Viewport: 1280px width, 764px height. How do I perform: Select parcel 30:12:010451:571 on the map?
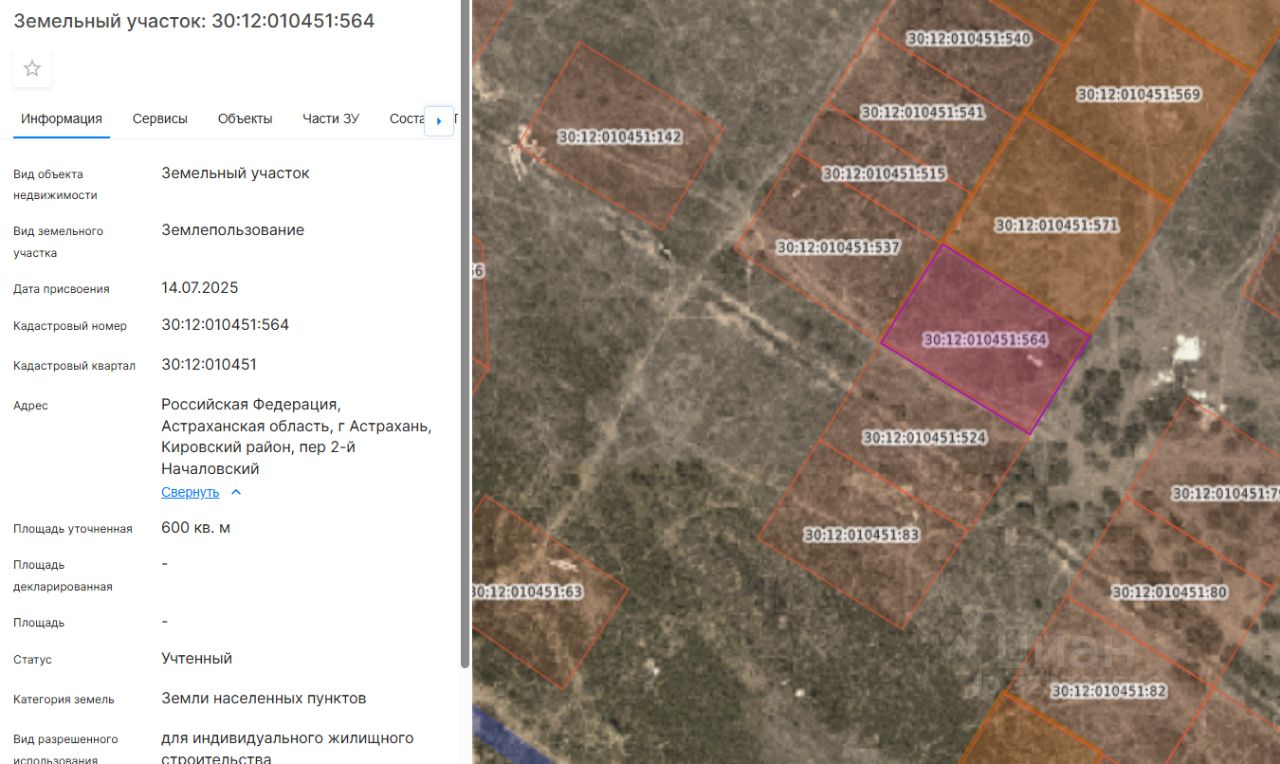[x=1057, y=226]
